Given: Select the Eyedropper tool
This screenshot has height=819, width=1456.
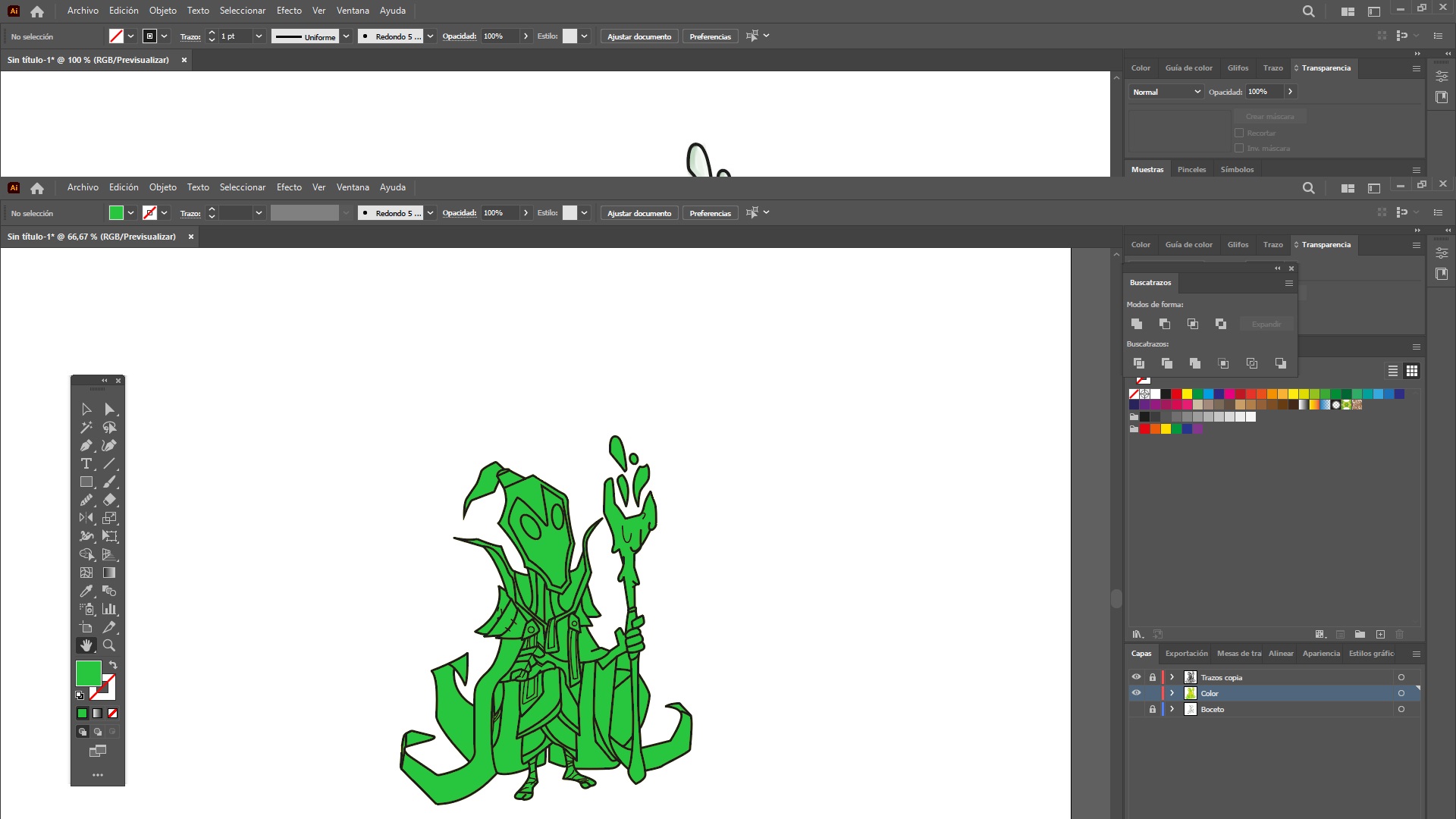Looking at the screenshot, I should coord(86,591).
